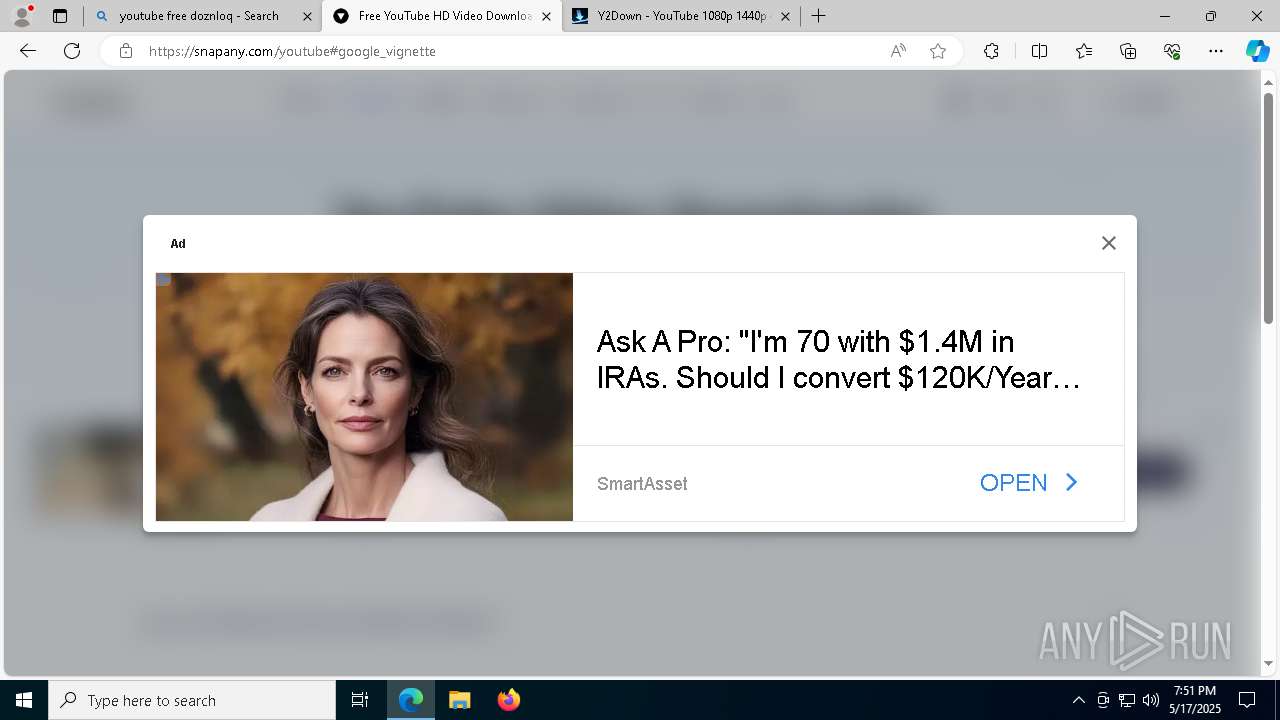The height and width of the screenshot is (720, 1280).
Task: Toggle Split screen view icon
Action: coord(1039,51)
